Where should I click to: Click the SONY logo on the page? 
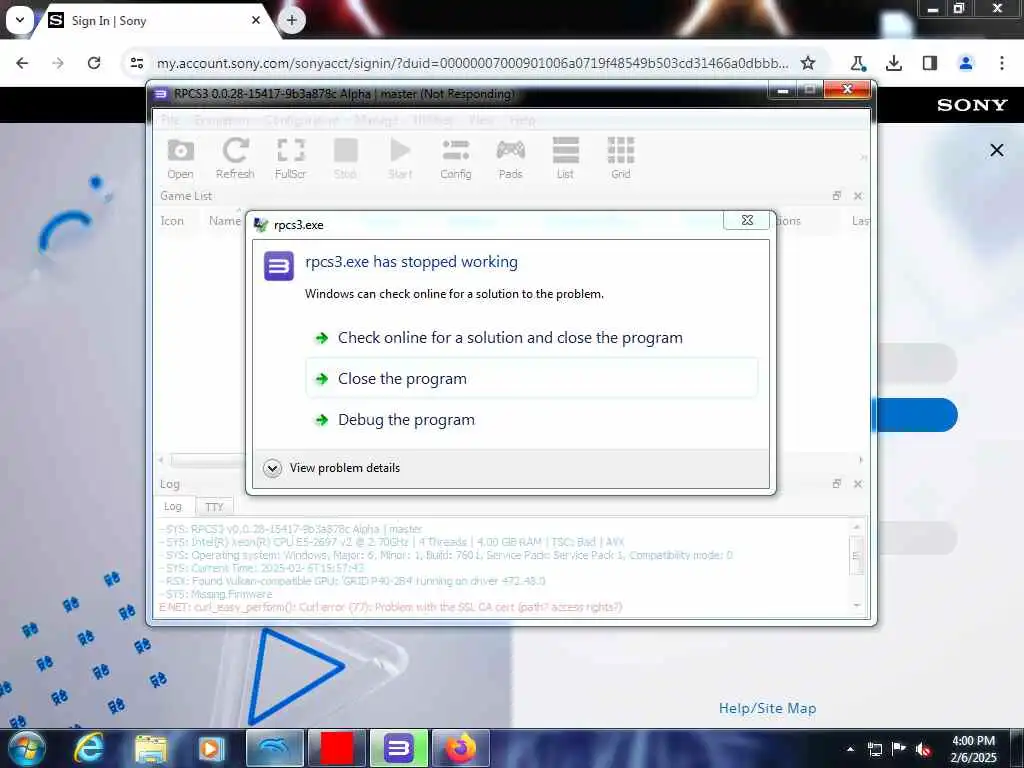(972, 104)
